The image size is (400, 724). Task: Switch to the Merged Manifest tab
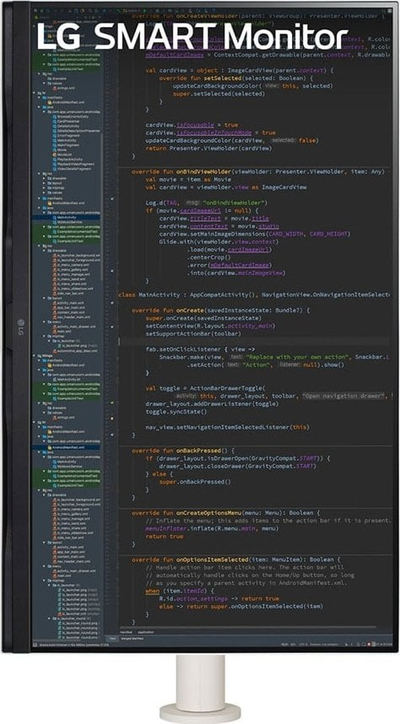point(132,639)
